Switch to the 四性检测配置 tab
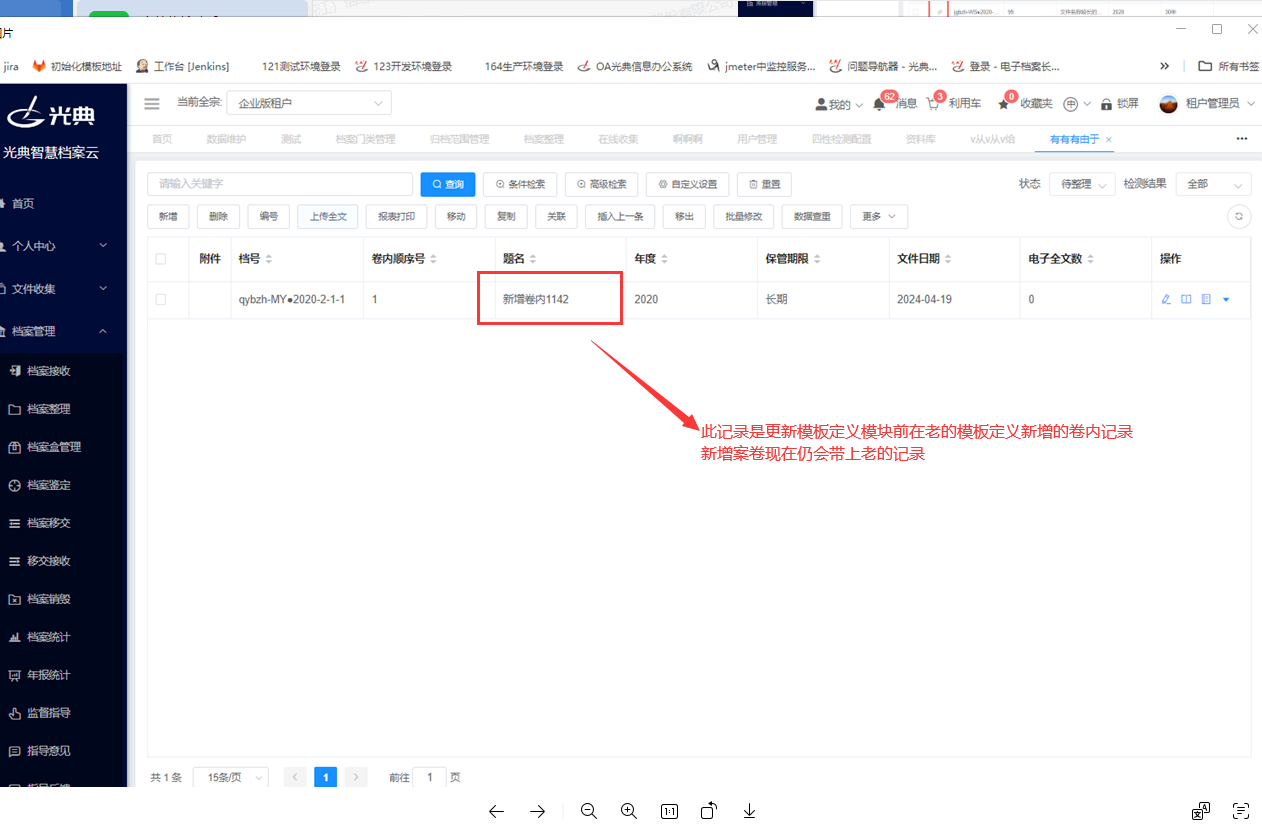1262x824 pixels. (x=841, y=139)
